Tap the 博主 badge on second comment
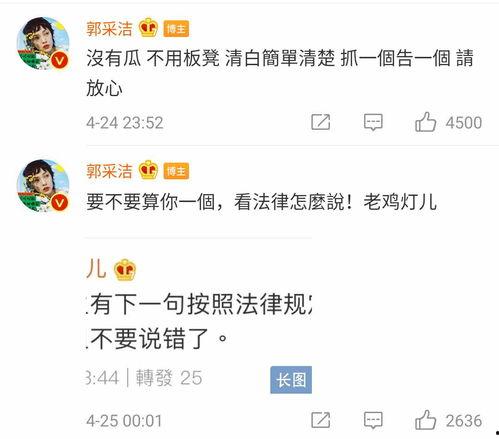This screenshot has height=439, width=499. pos(176,171)
